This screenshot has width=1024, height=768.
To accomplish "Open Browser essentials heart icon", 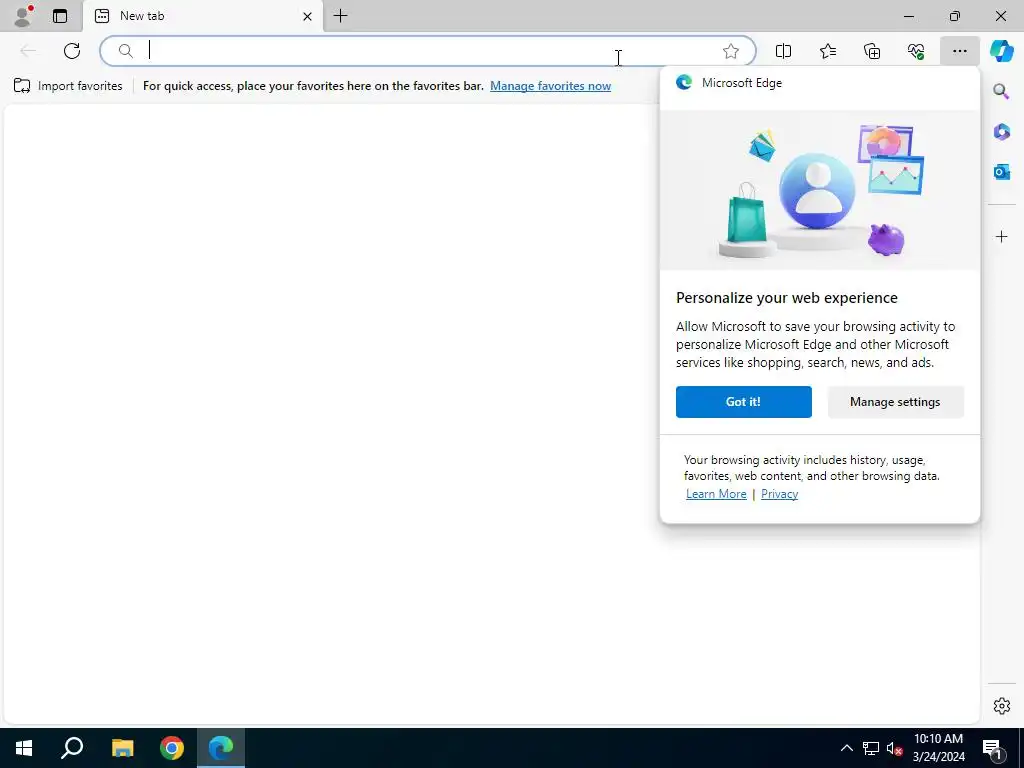I will tap(916, 51).
